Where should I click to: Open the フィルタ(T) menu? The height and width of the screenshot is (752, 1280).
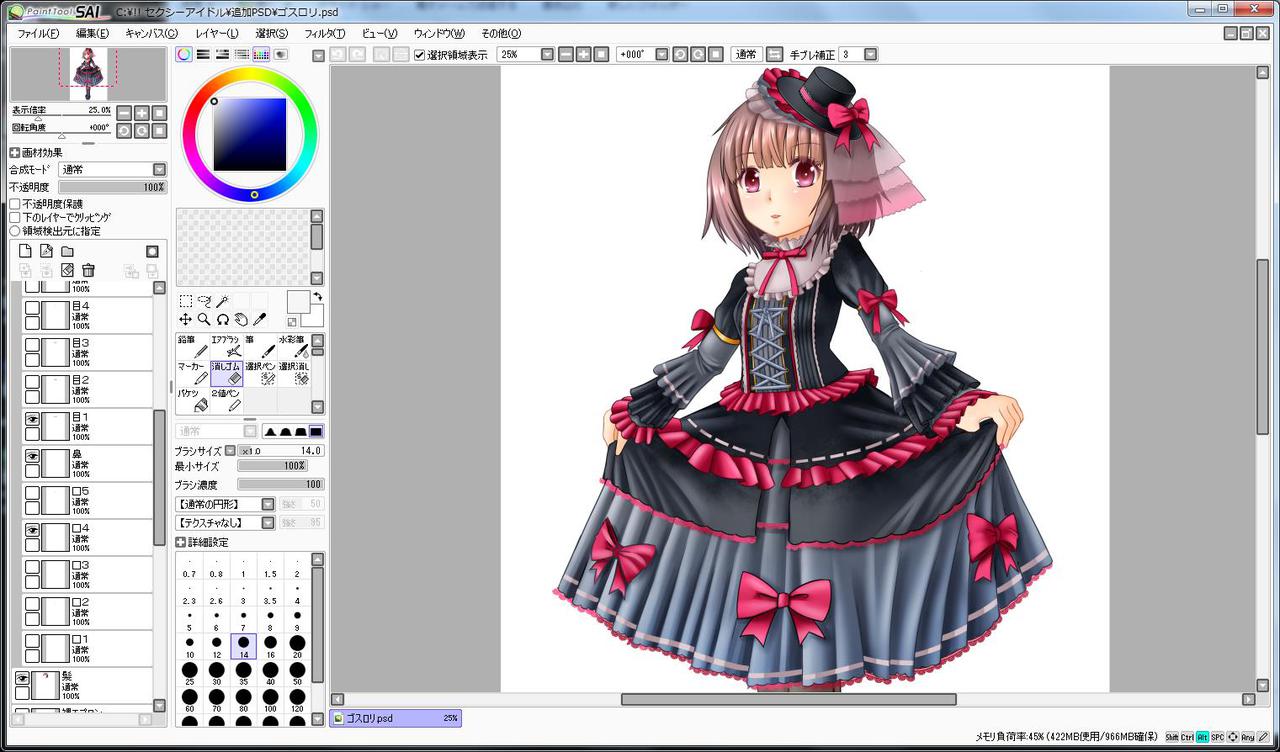[325, 33]
